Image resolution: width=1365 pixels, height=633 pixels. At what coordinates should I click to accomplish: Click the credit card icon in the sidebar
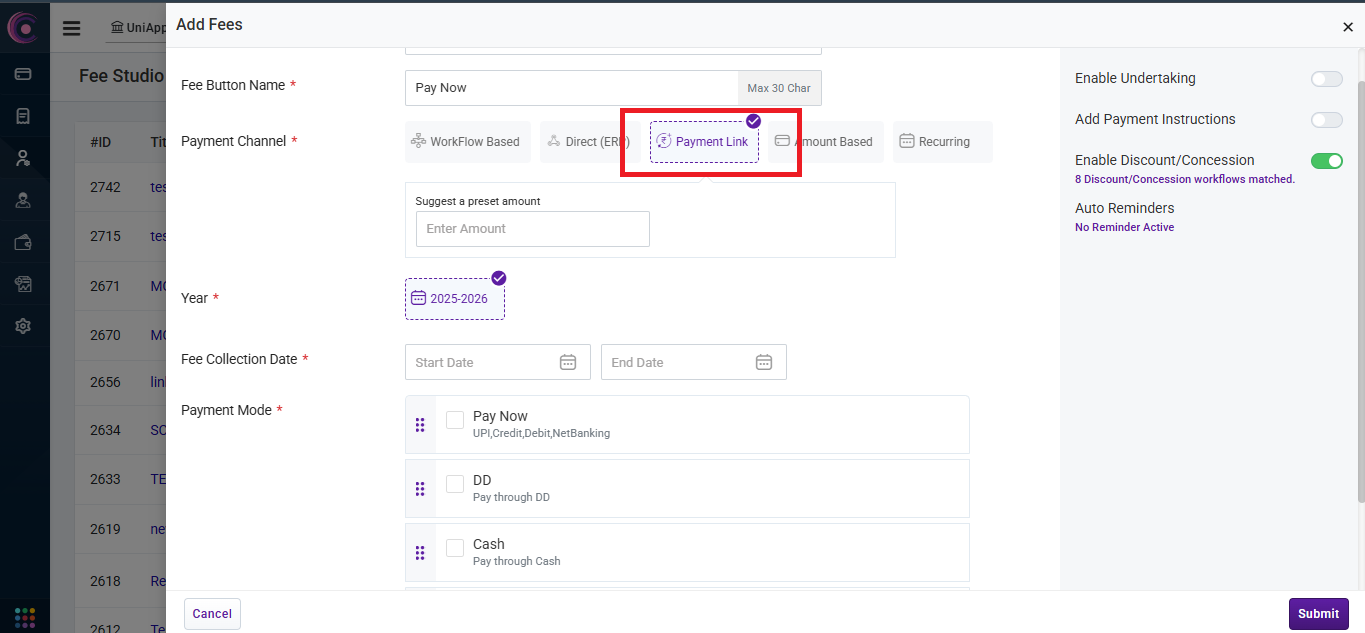24,74
